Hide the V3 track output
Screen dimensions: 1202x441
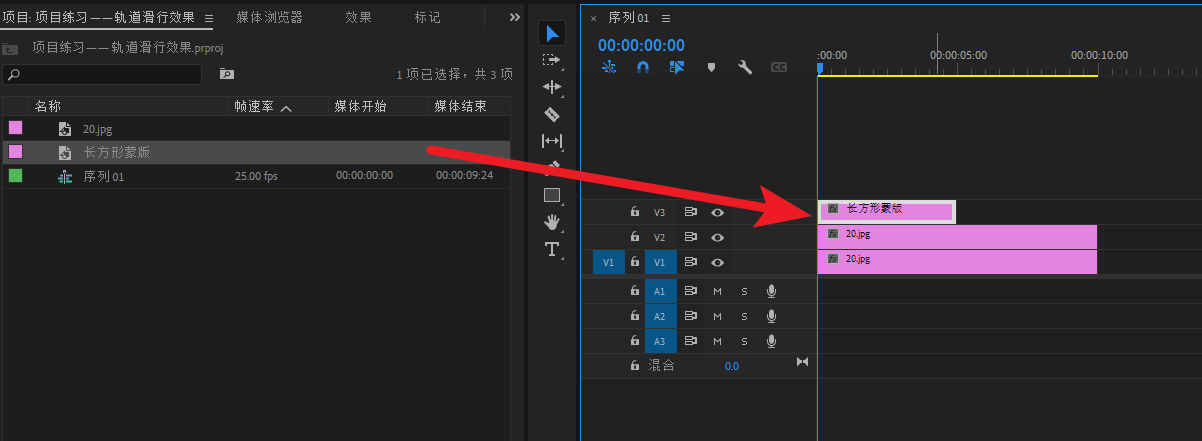click(717, 212)
